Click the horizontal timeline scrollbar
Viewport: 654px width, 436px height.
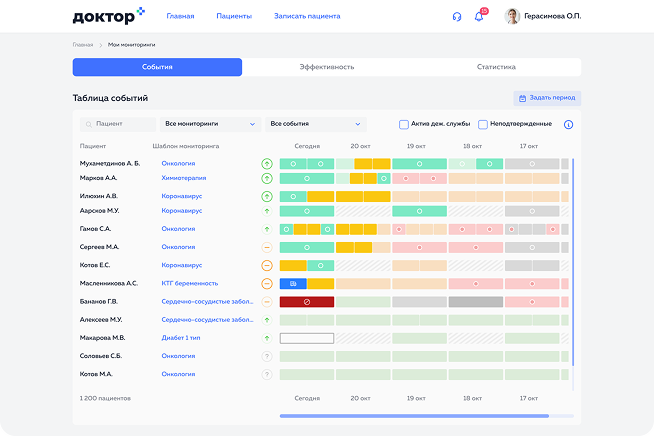414,415
